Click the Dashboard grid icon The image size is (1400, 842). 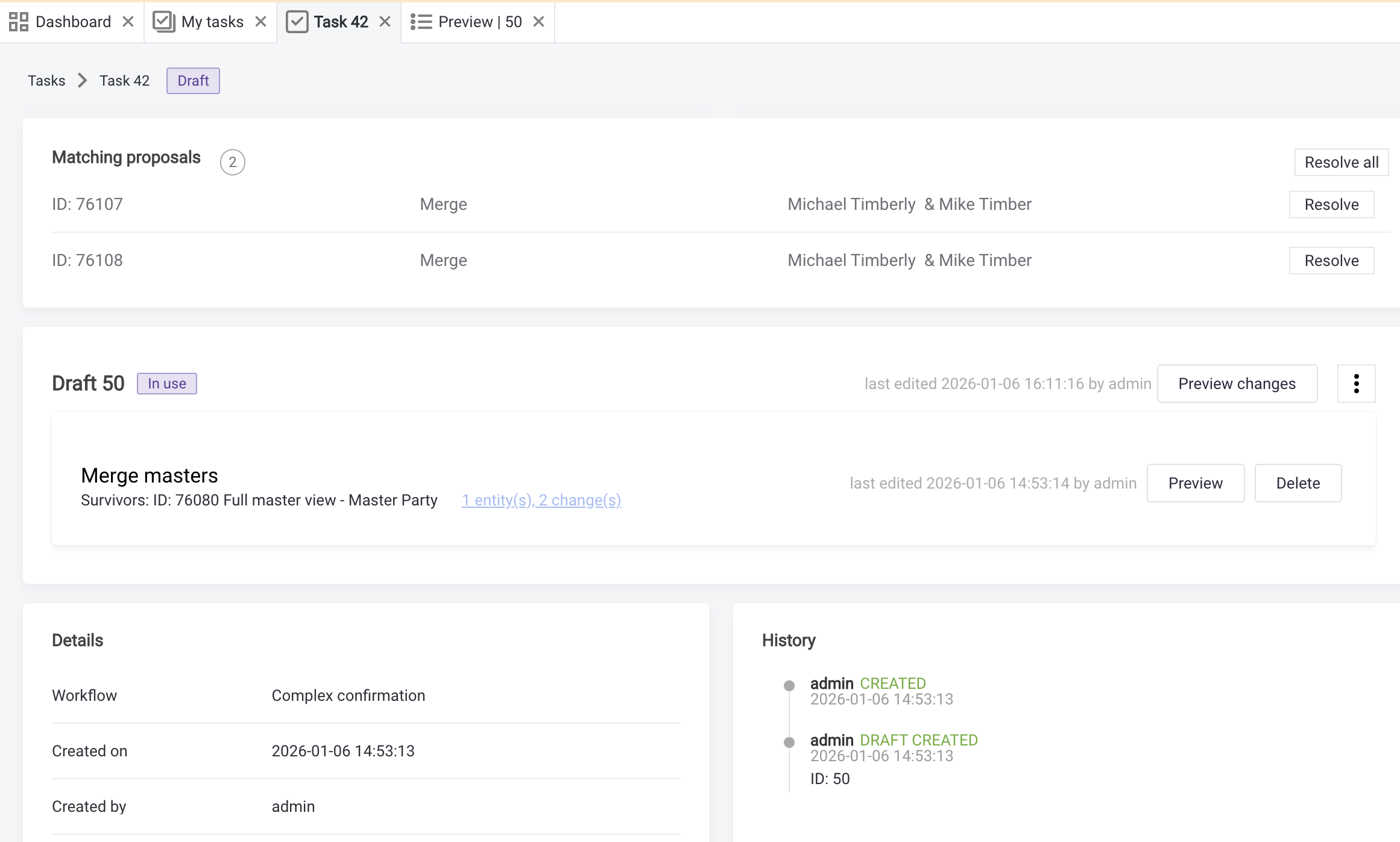(19, 22)
